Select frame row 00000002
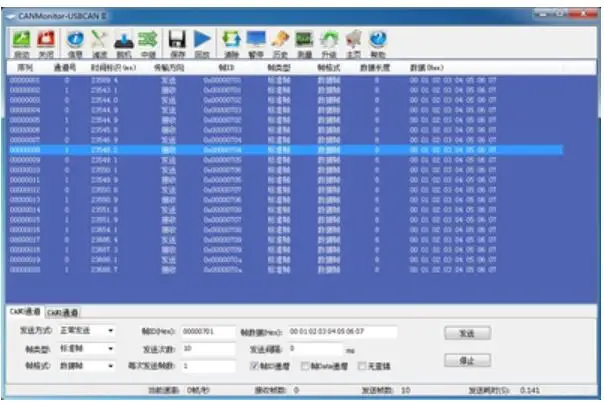Screen dimensions: 604x403 [285, 90]
